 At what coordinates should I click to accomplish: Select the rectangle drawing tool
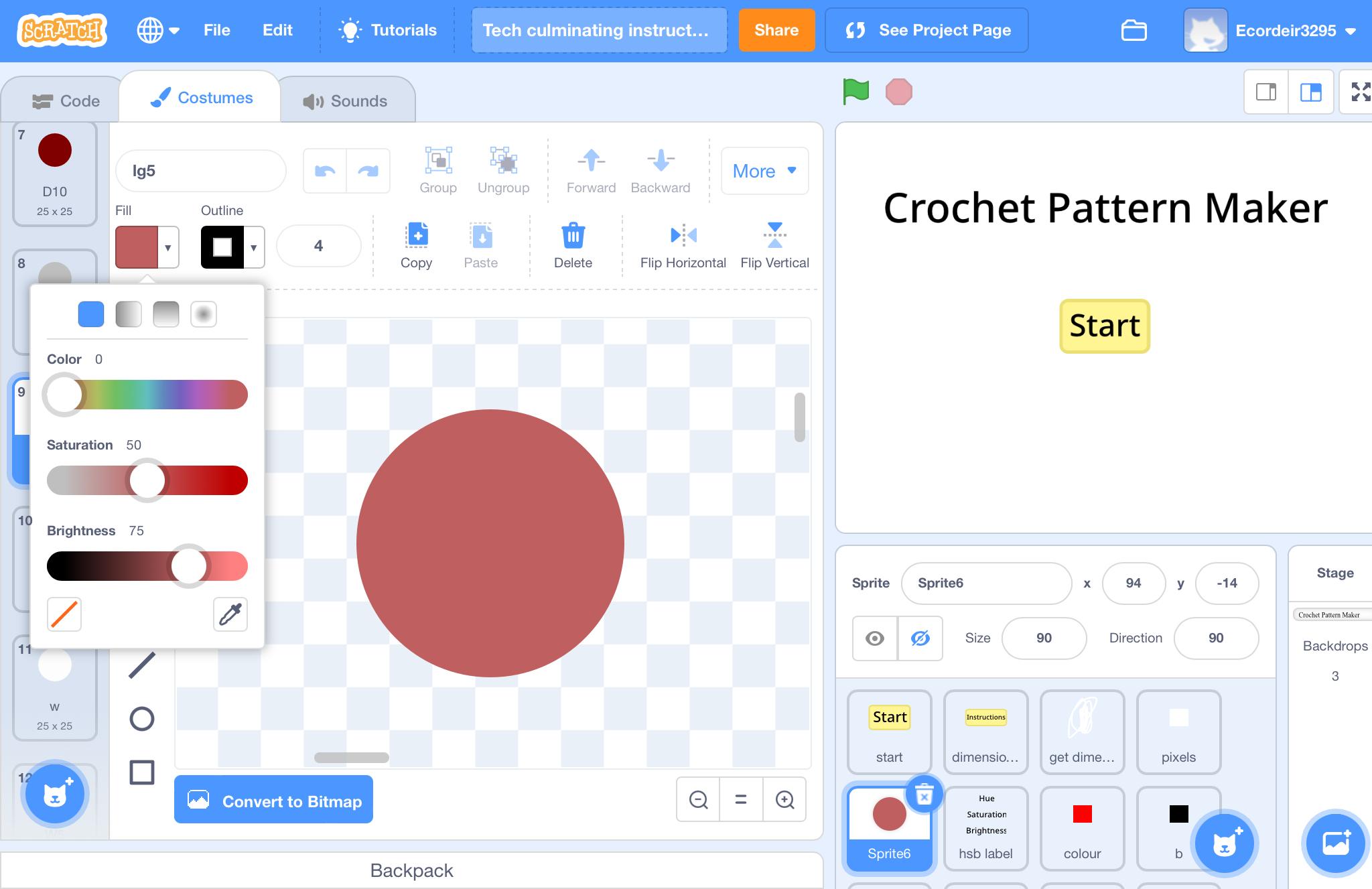141,772
